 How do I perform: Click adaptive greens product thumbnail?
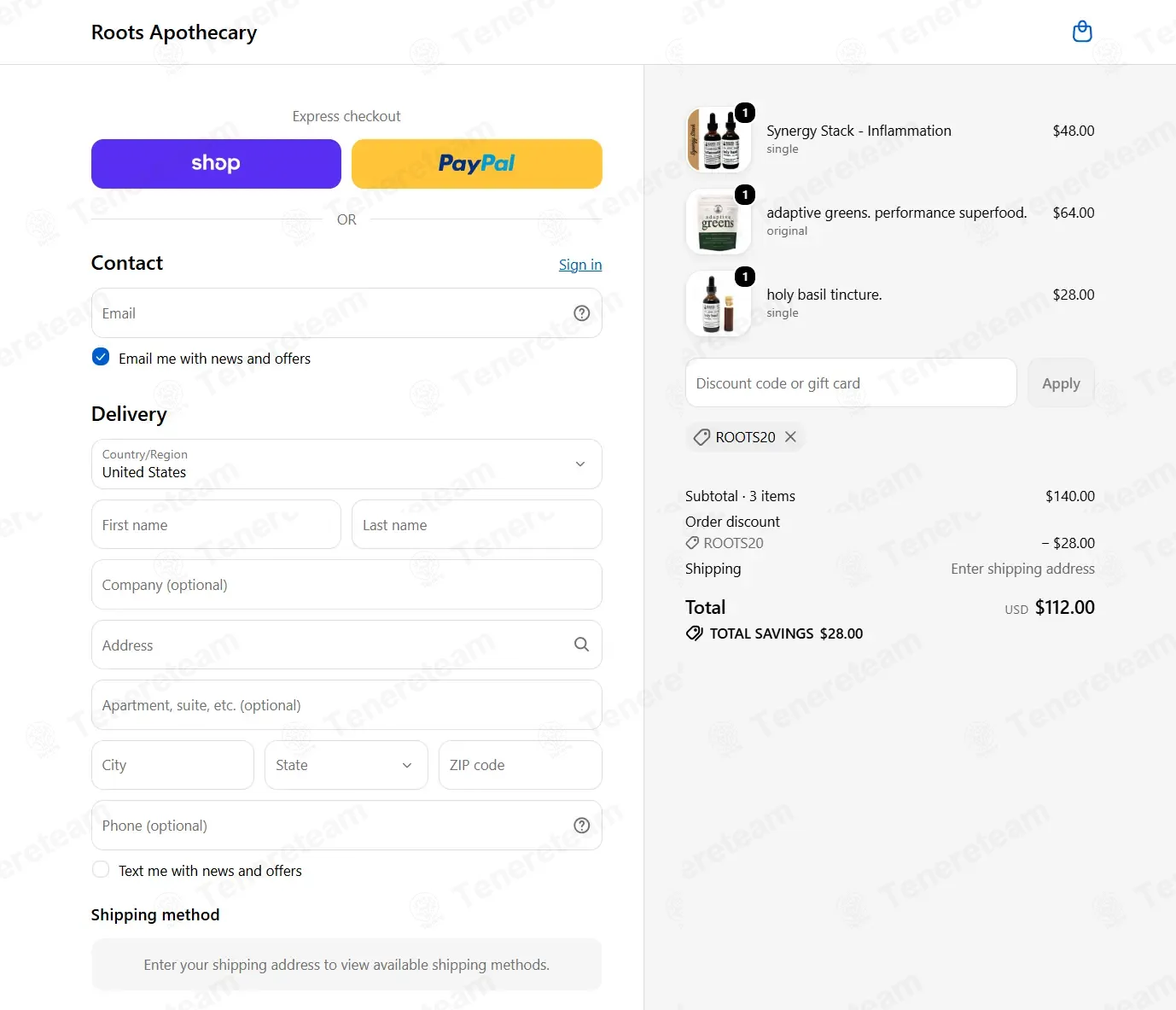pos(719,221)
